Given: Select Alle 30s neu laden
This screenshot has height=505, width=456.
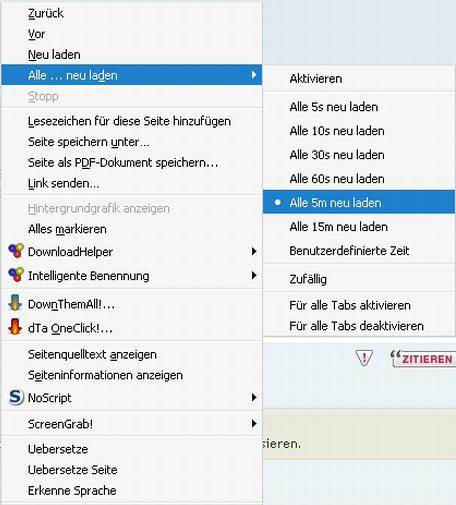Looking at the screenshot, I should pos(359,155).
